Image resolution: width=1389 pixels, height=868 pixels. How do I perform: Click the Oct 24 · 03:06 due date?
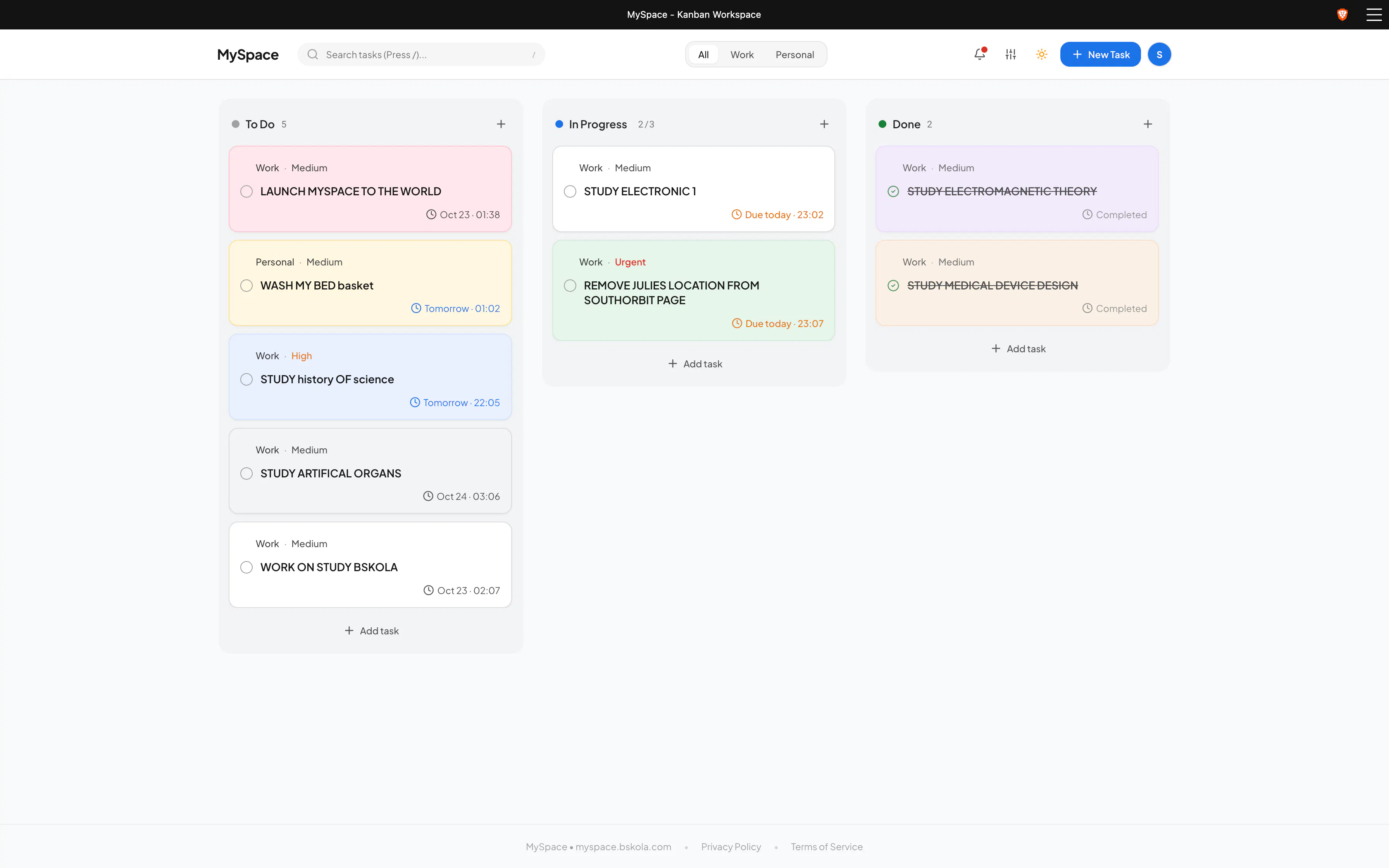click(468, 496)
